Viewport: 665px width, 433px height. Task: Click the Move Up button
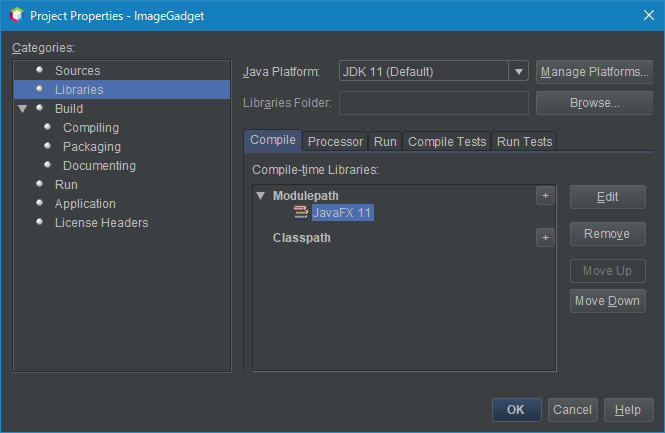tap(607, 271)
